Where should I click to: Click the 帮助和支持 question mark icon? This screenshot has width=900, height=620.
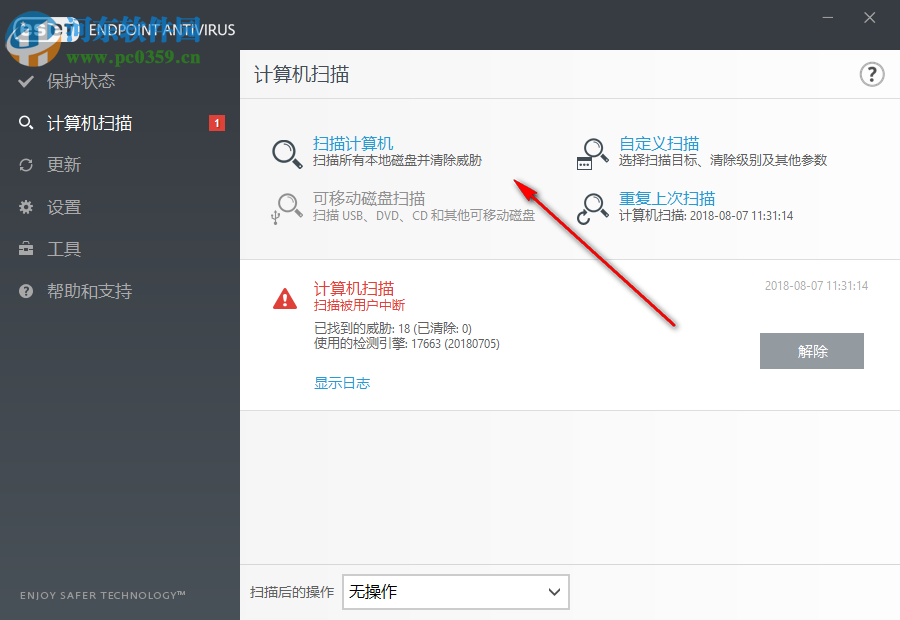click(26, 291)
